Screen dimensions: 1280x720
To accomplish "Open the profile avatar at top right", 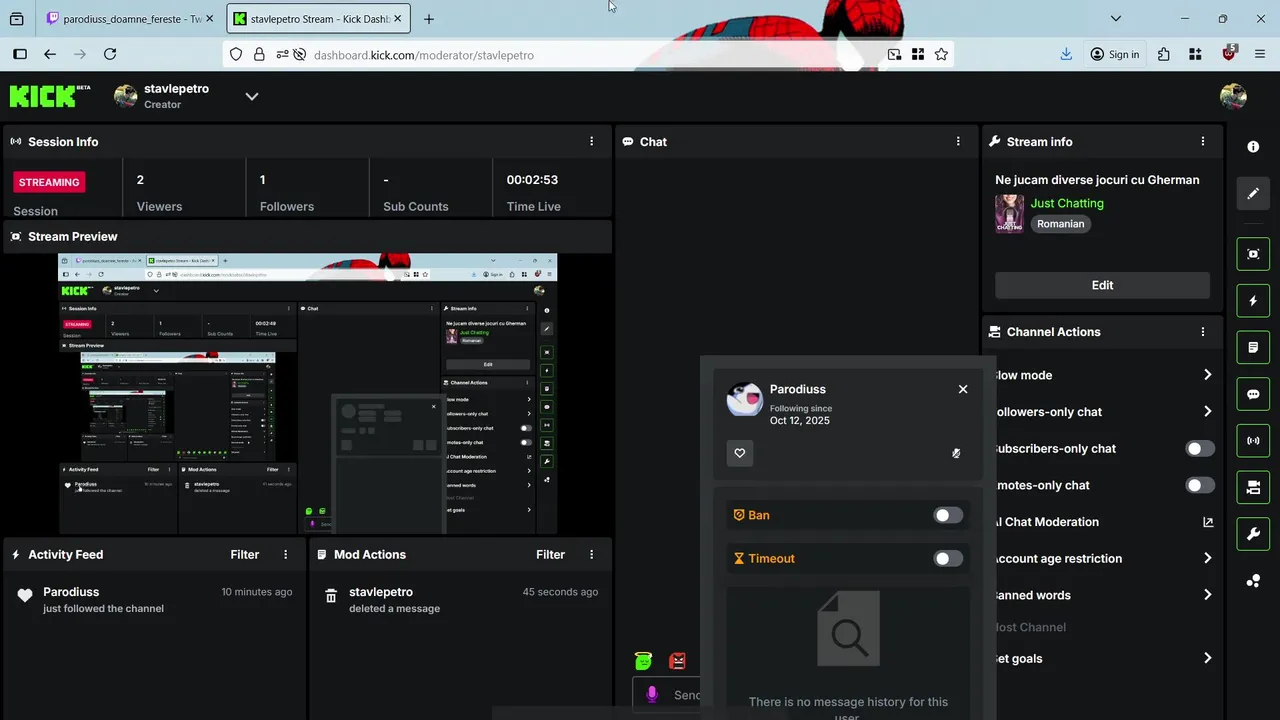I will tap(1233, 96).
